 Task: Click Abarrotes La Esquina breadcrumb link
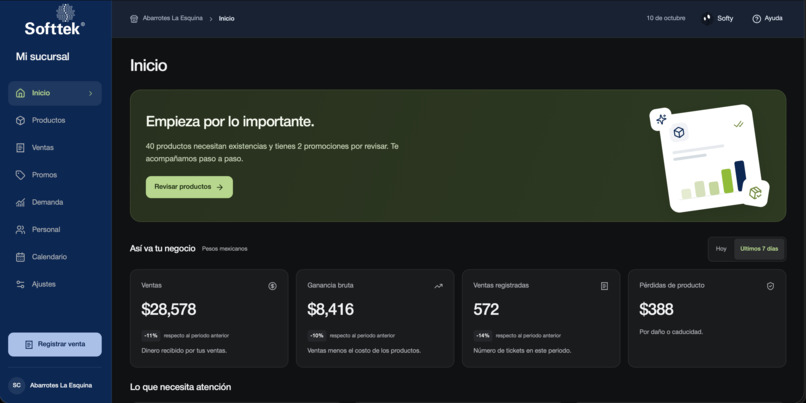[x=173, y=19]
